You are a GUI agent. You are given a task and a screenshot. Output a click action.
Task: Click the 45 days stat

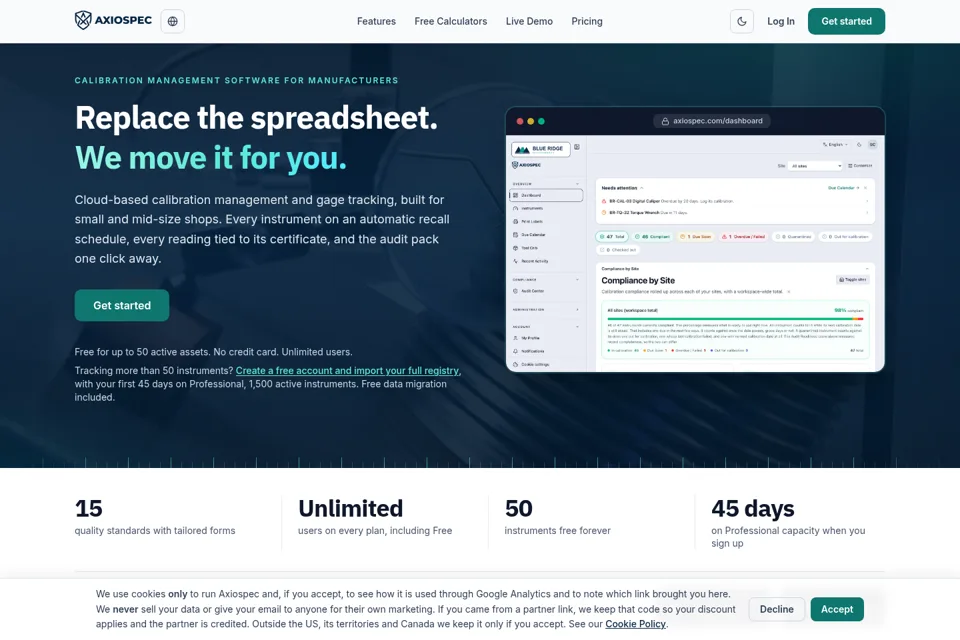788,523
